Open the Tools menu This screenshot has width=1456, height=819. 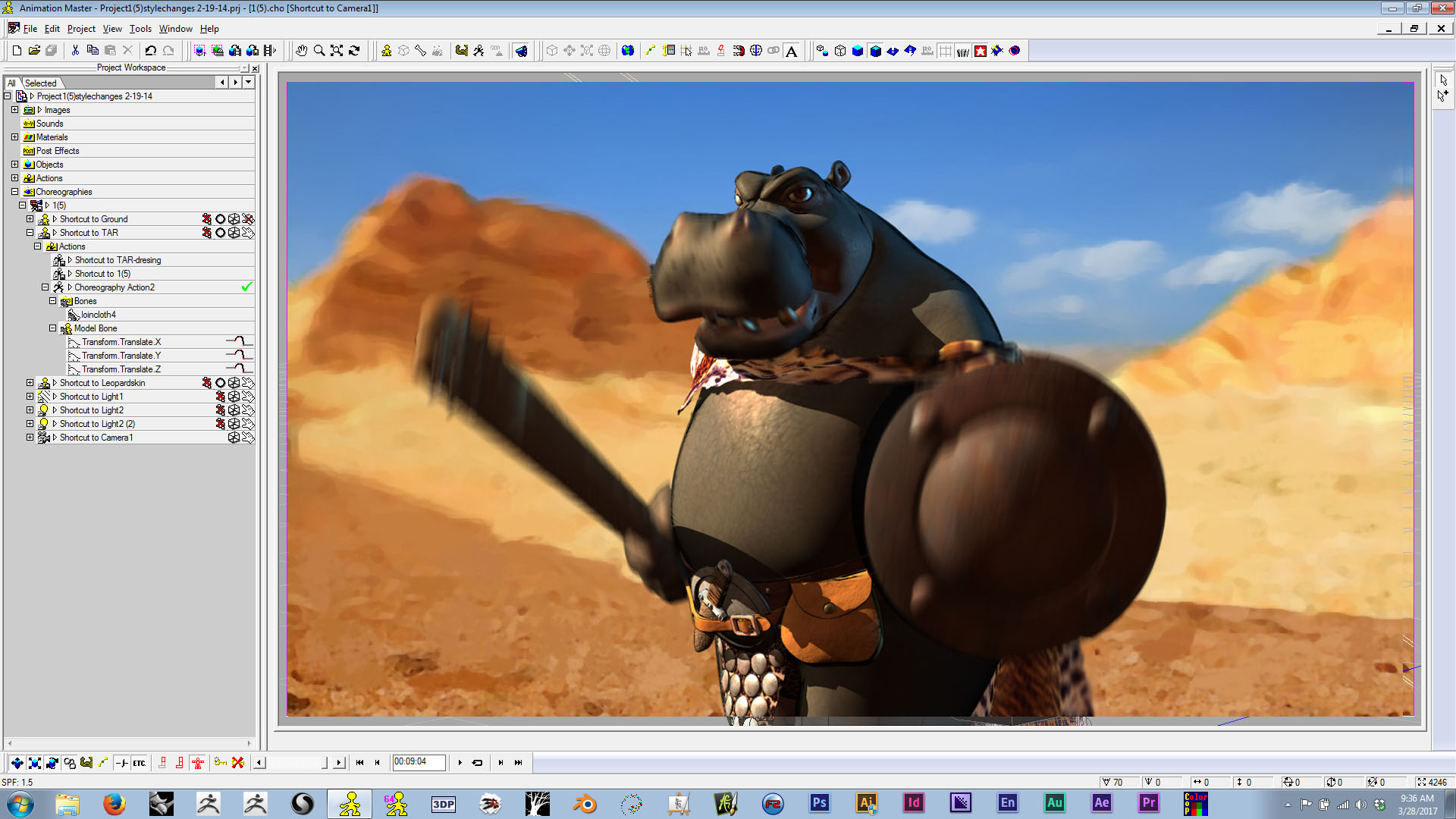coord(140,29)
